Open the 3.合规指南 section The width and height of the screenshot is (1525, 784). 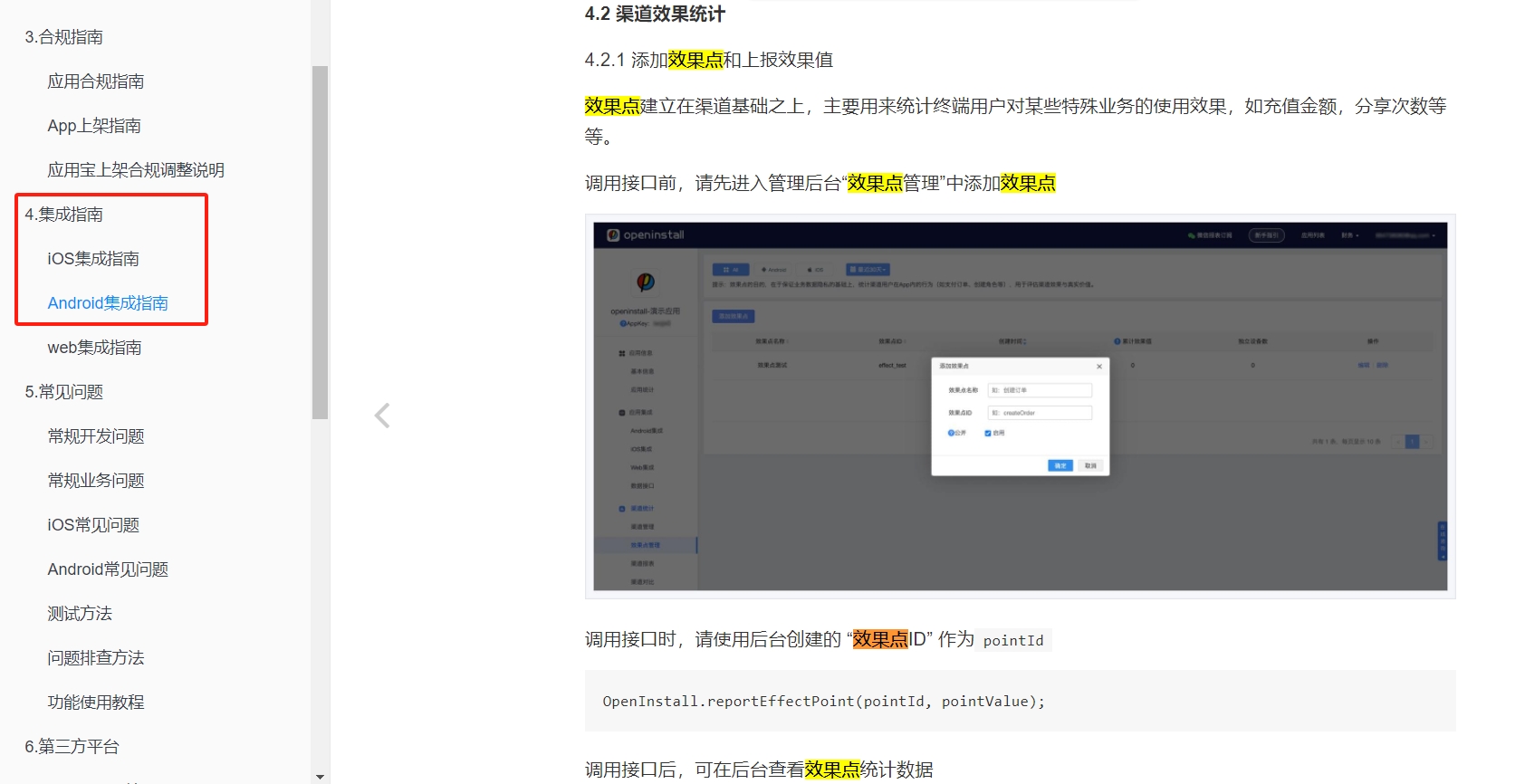point(63,37)
